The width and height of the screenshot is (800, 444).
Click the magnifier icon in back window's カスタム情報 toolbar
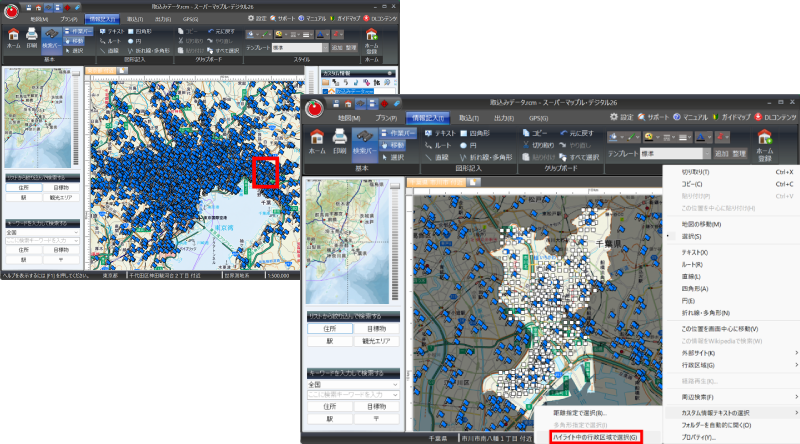pyautogui.click(x=387, y=82)
